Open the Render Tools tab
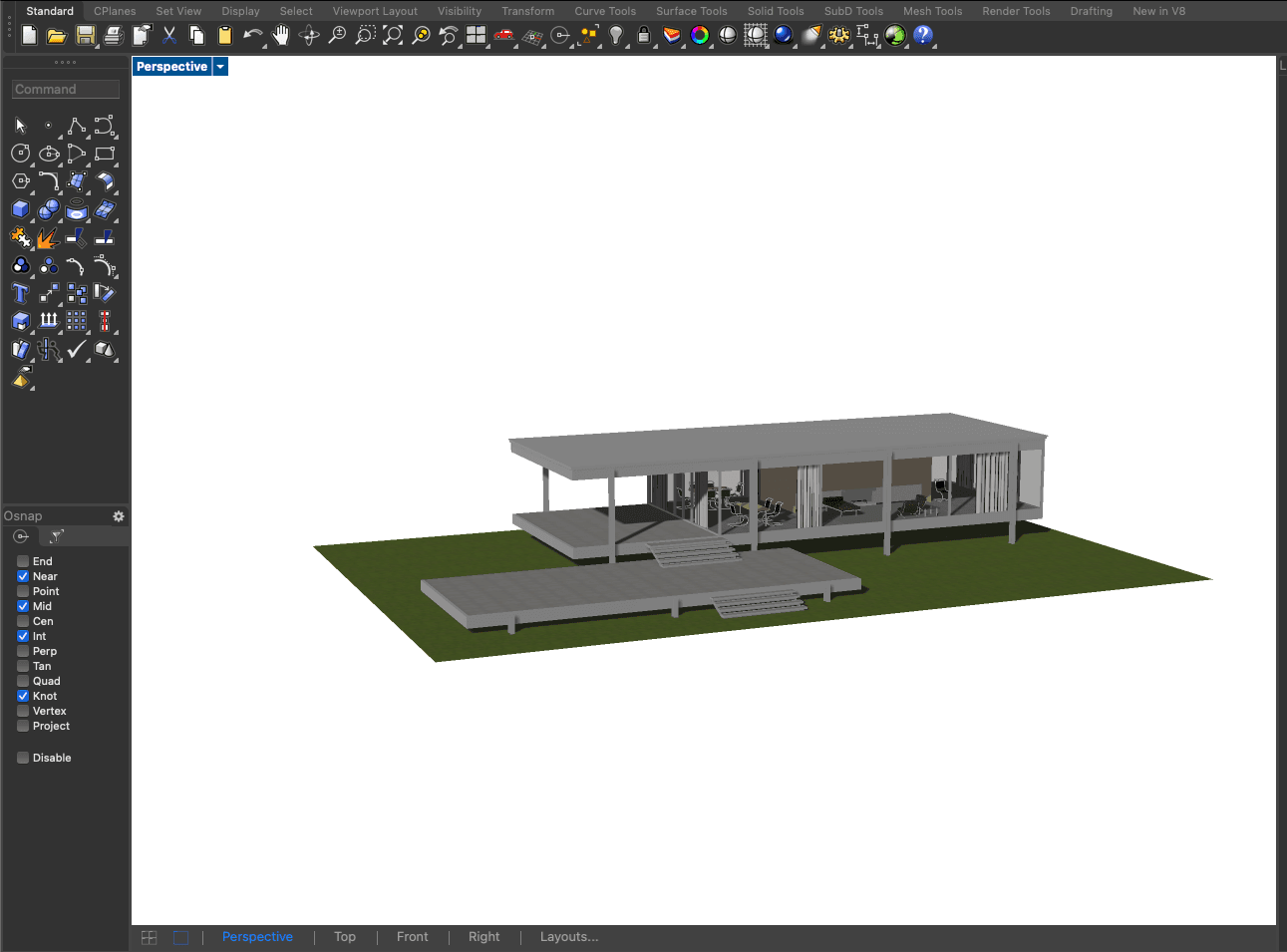Screen dimensions: 1287x952 (1016, 11)
